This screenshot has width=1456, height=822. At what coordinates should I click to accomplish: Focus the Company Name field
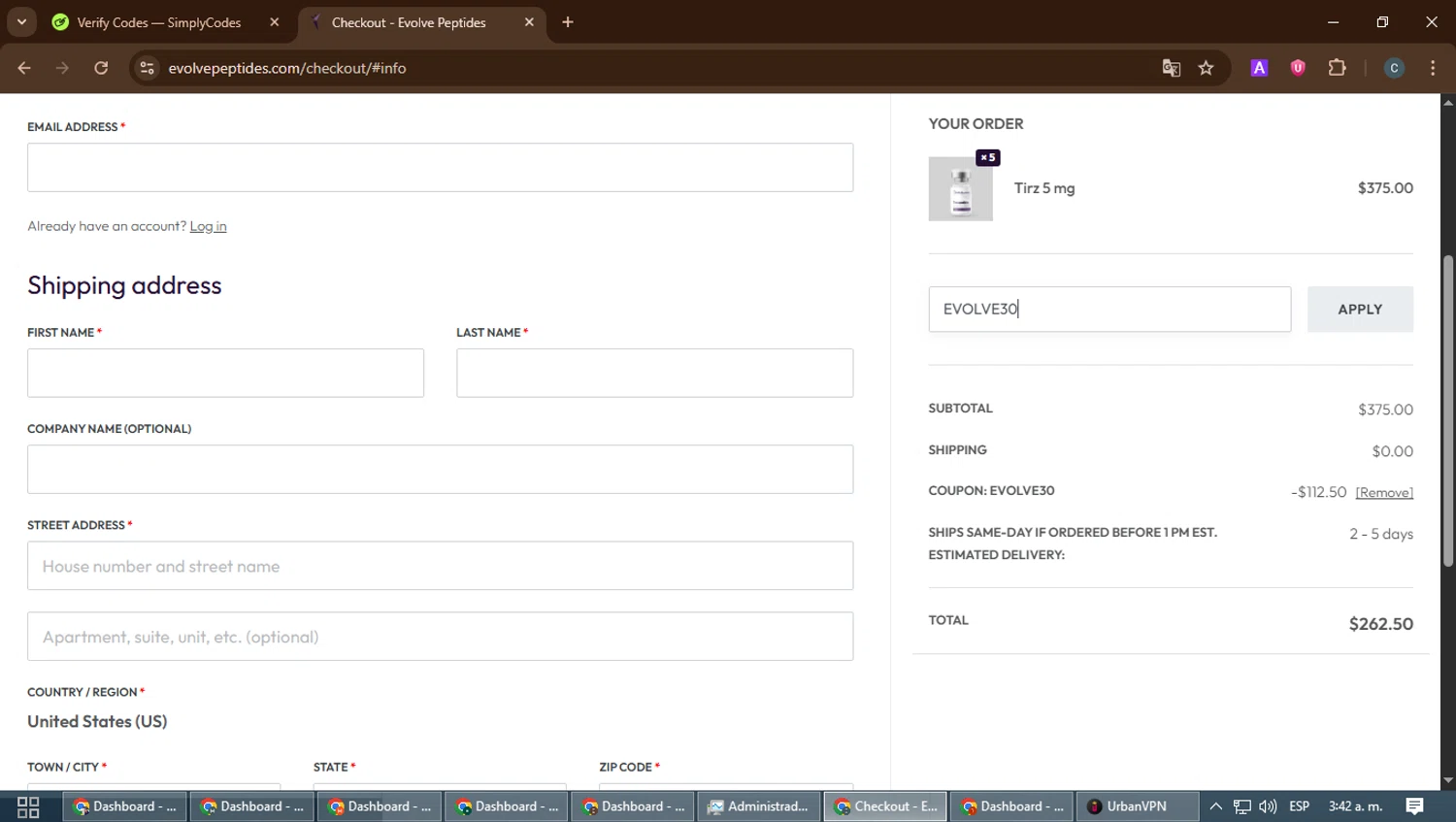point(440,470)
